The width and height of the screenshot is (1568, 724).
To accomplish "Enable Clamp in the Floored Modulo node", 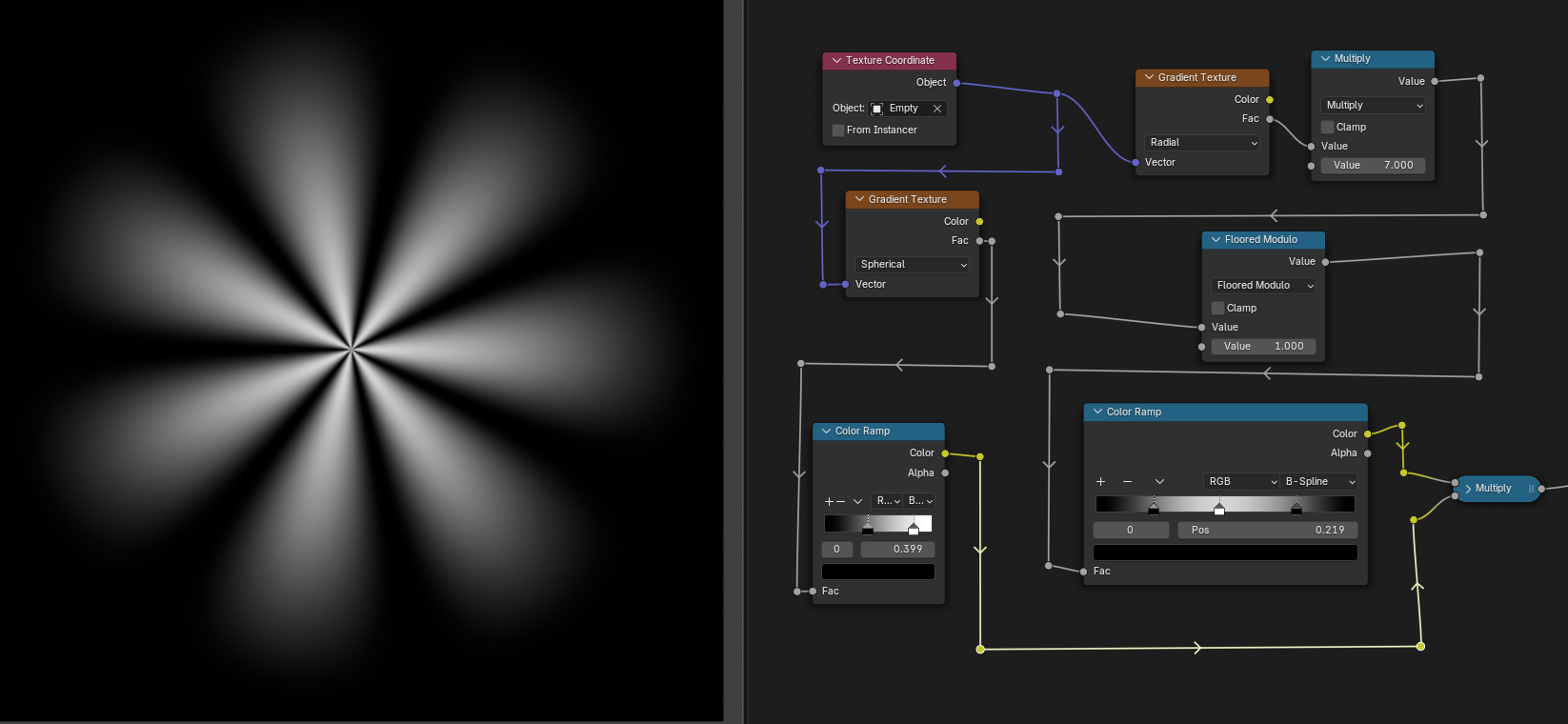I will click(1217, 308).
